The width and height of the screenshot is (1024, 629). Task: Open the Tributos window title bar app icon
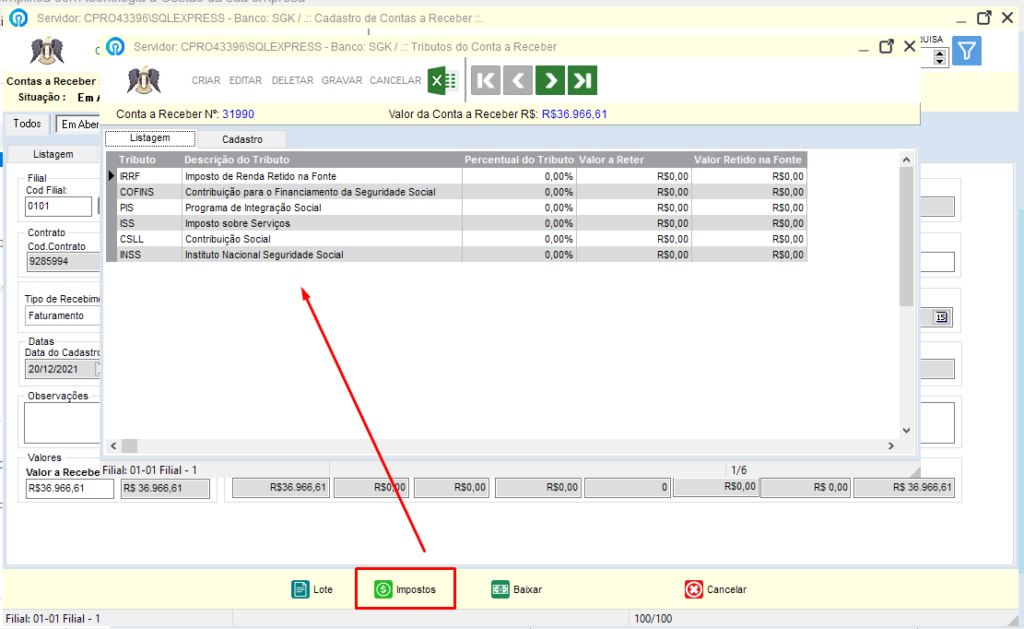point(116,46)
